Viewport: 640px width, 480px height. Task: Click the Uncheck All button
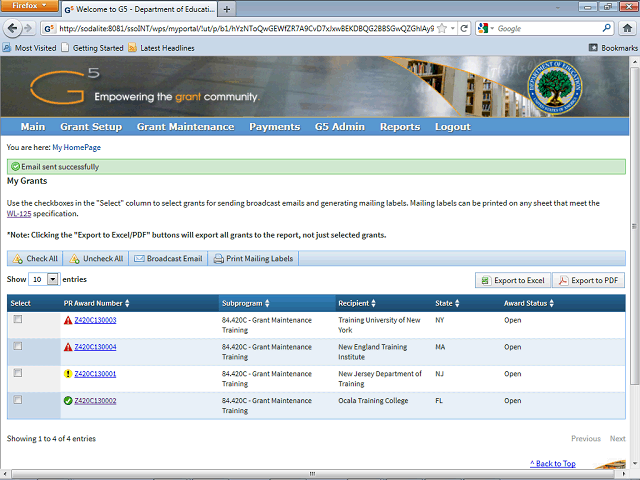pyautogui.click(x=96, y=258)
